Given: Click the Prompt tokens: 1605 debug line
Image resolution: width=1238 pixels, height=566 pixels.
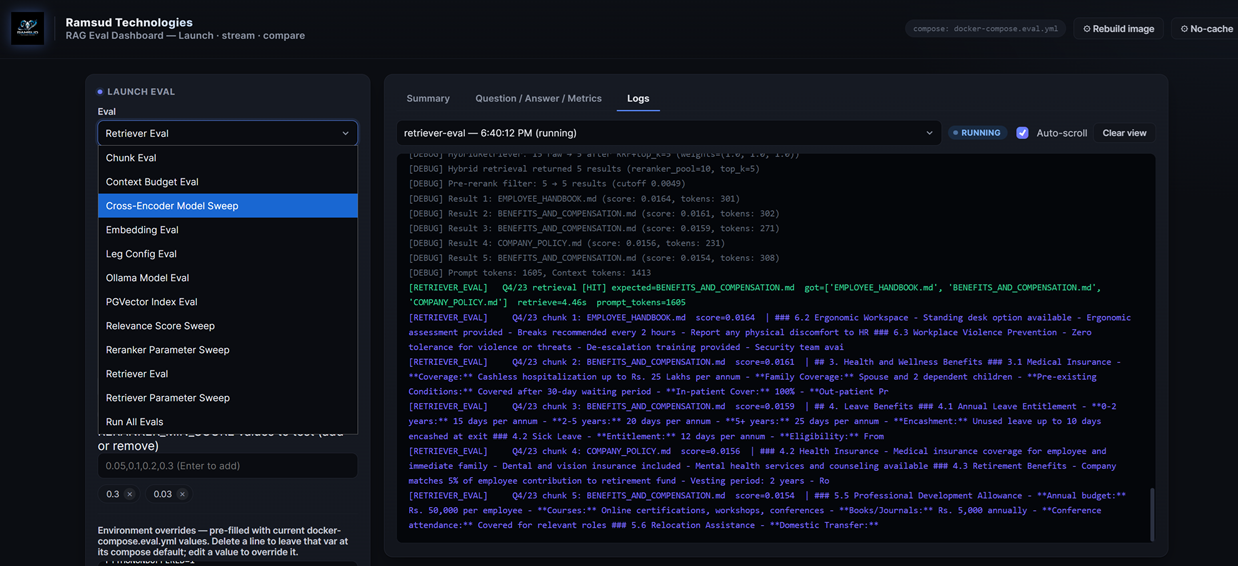Looking at the screenshot, I should click(529, 273).
